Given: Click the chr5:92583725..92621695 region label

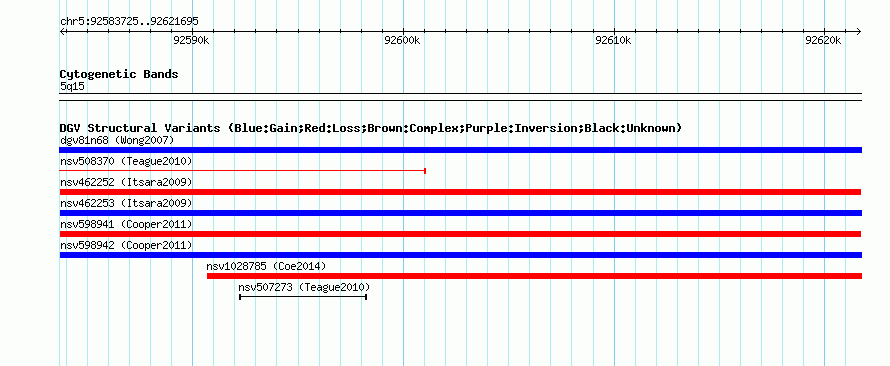Looking at the screenshot, I should [129, 22].
